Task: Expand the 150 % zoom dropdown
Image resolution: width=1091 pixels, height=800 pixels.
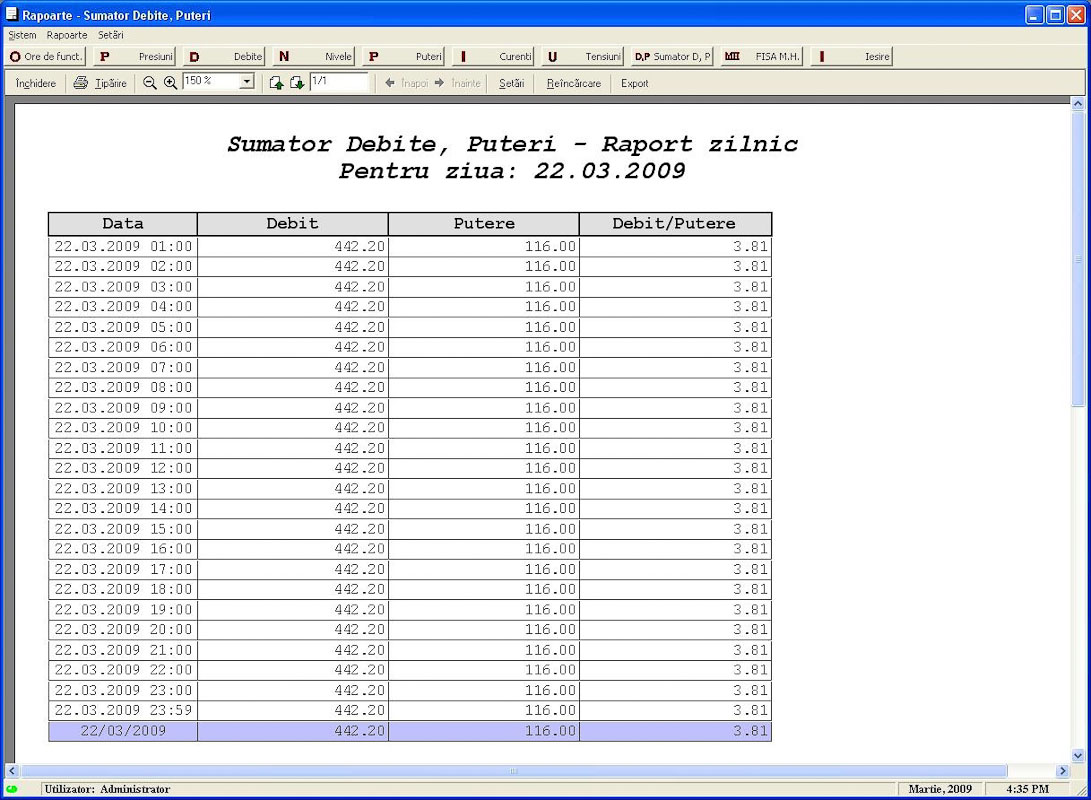Action: pos(247,82)
